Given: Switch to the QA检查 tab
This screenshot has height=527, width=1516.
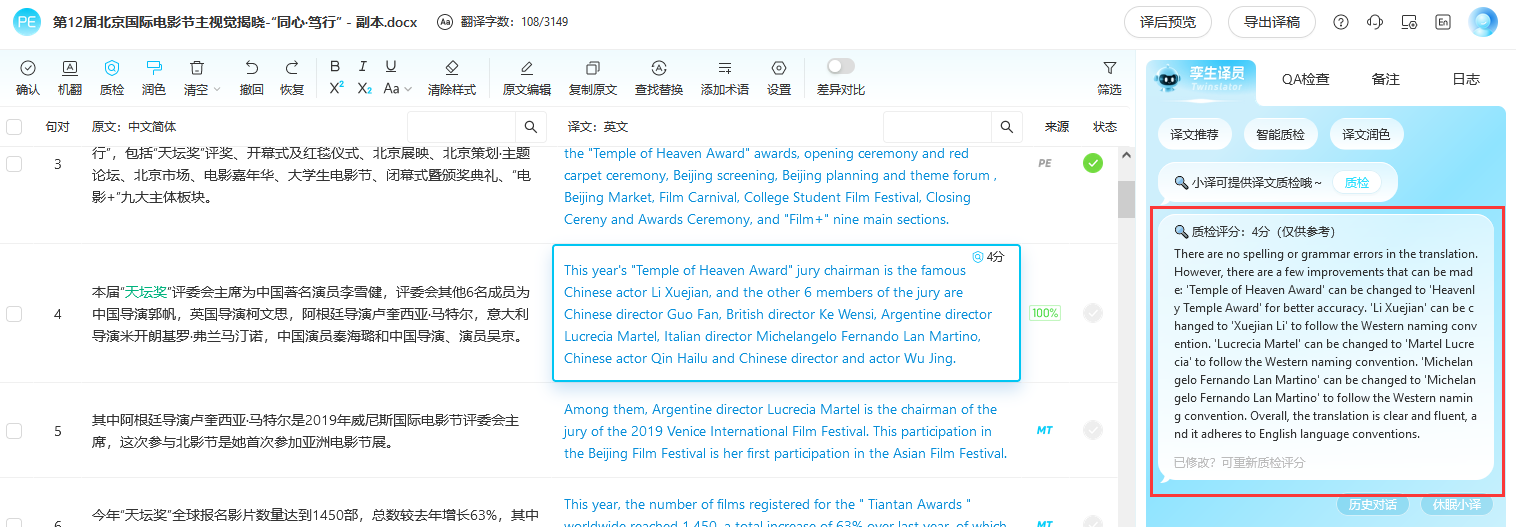Looking at the screenshot, I should tap(1305, 79).
